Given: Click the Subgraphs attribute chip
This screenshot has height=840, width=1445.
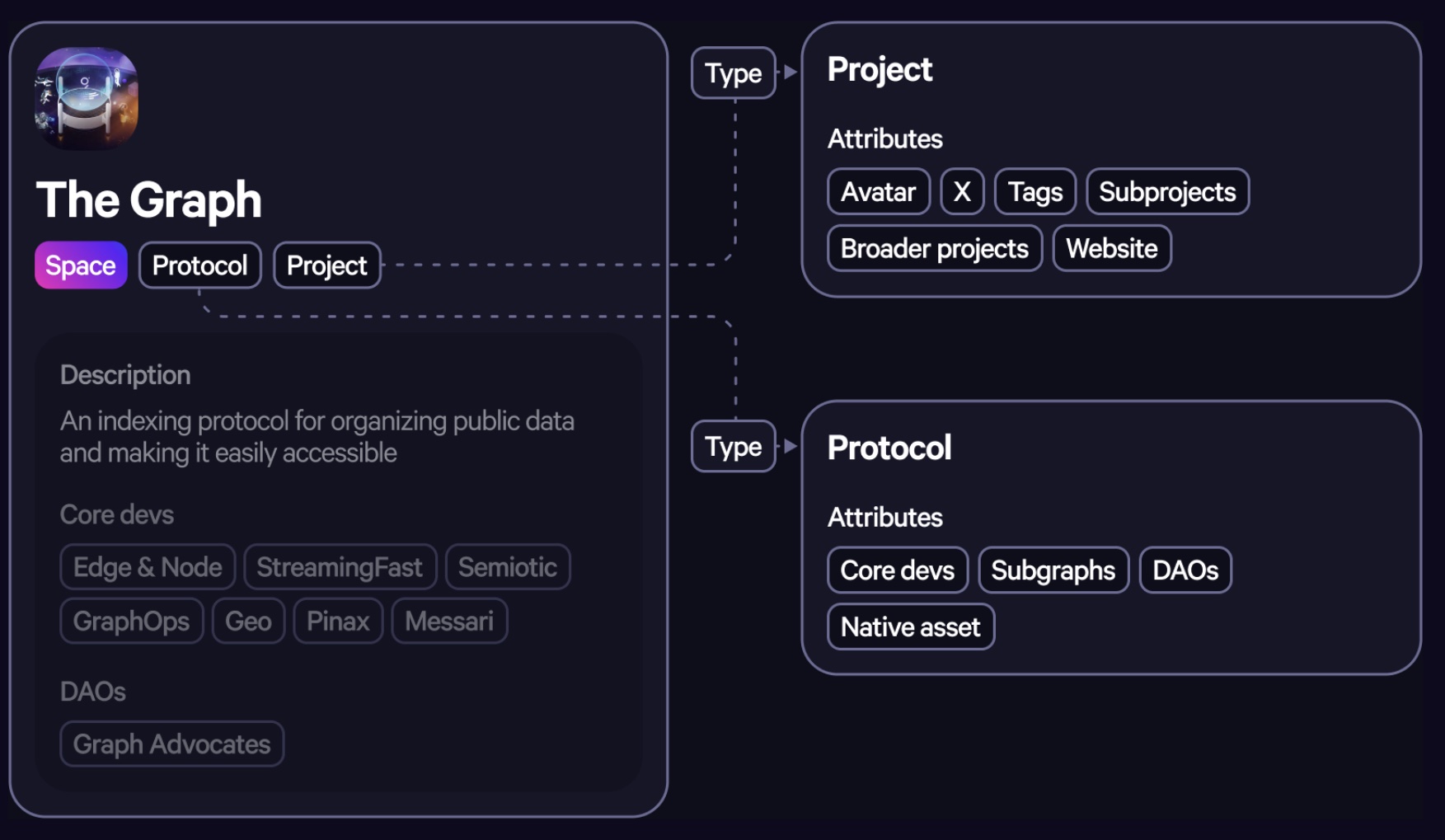Looking at the screenshot, I should tap(1053, 570).
